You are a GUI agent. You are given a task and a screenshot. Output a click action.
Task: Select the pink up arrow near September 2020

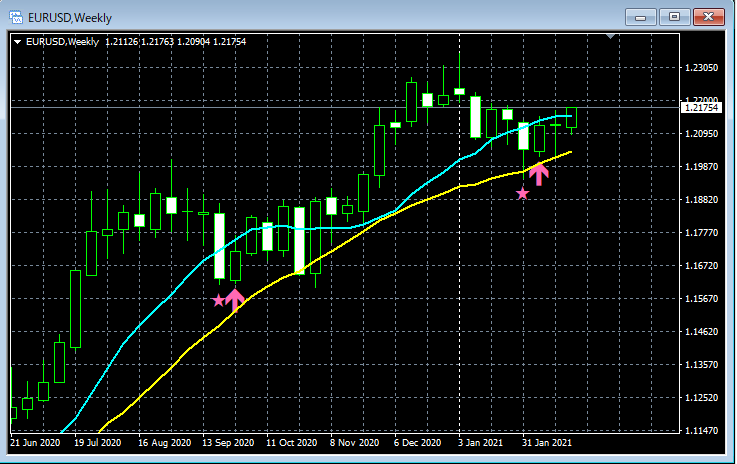click(x=235, y=300)
